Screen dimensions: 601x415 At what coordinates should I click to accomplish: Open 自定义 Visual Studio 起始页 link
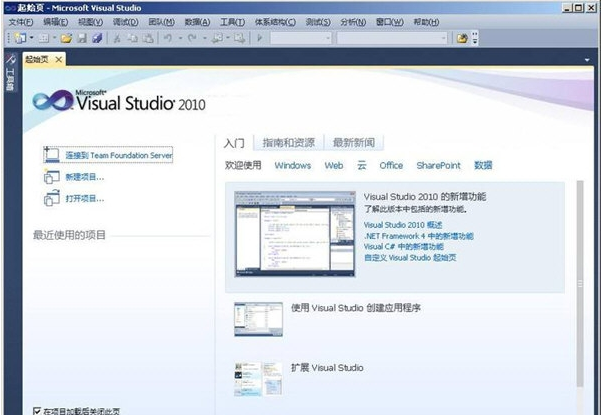(410, 258)
